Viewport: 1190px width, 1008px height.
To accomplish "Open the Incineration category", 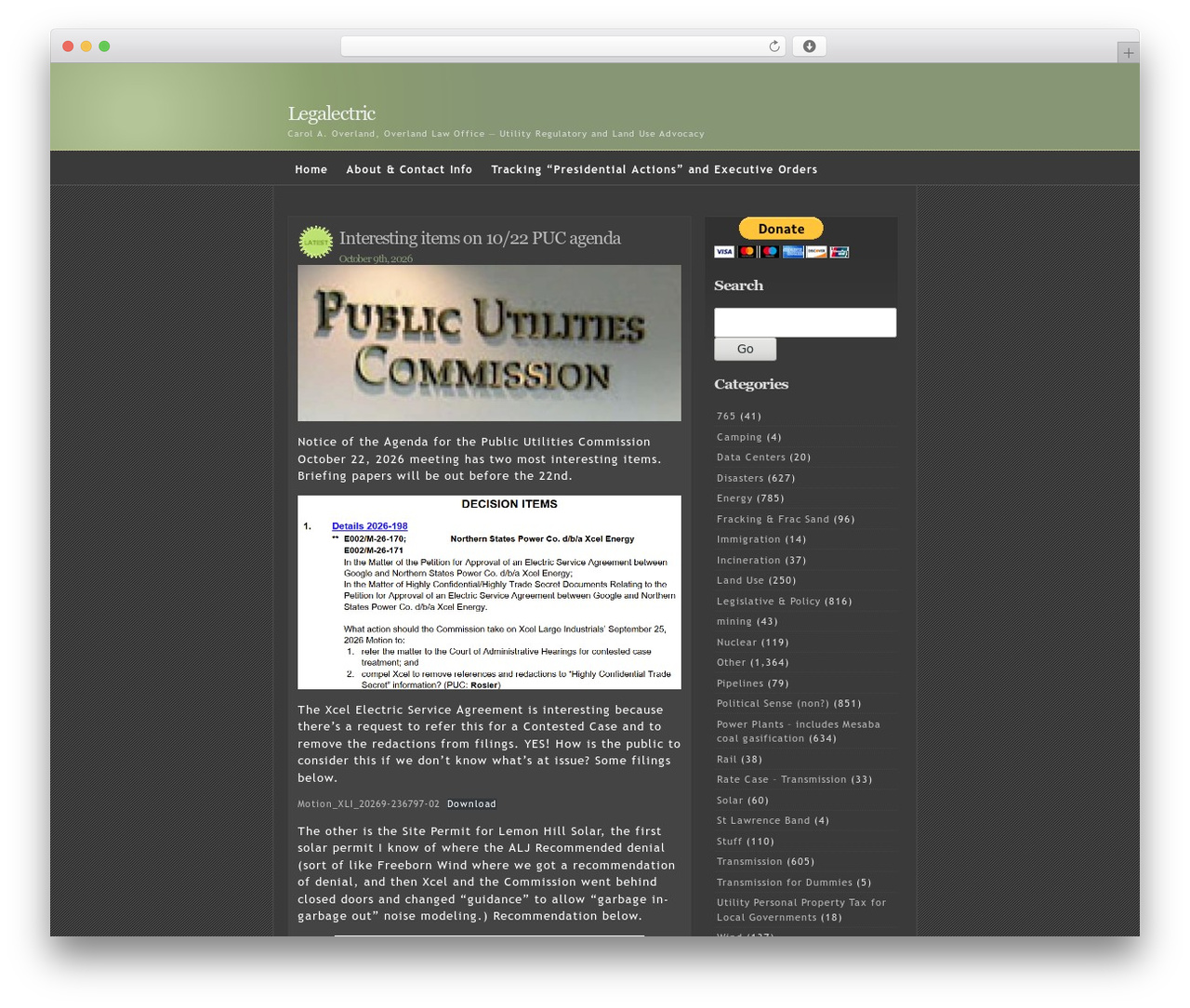I will 748,560.
